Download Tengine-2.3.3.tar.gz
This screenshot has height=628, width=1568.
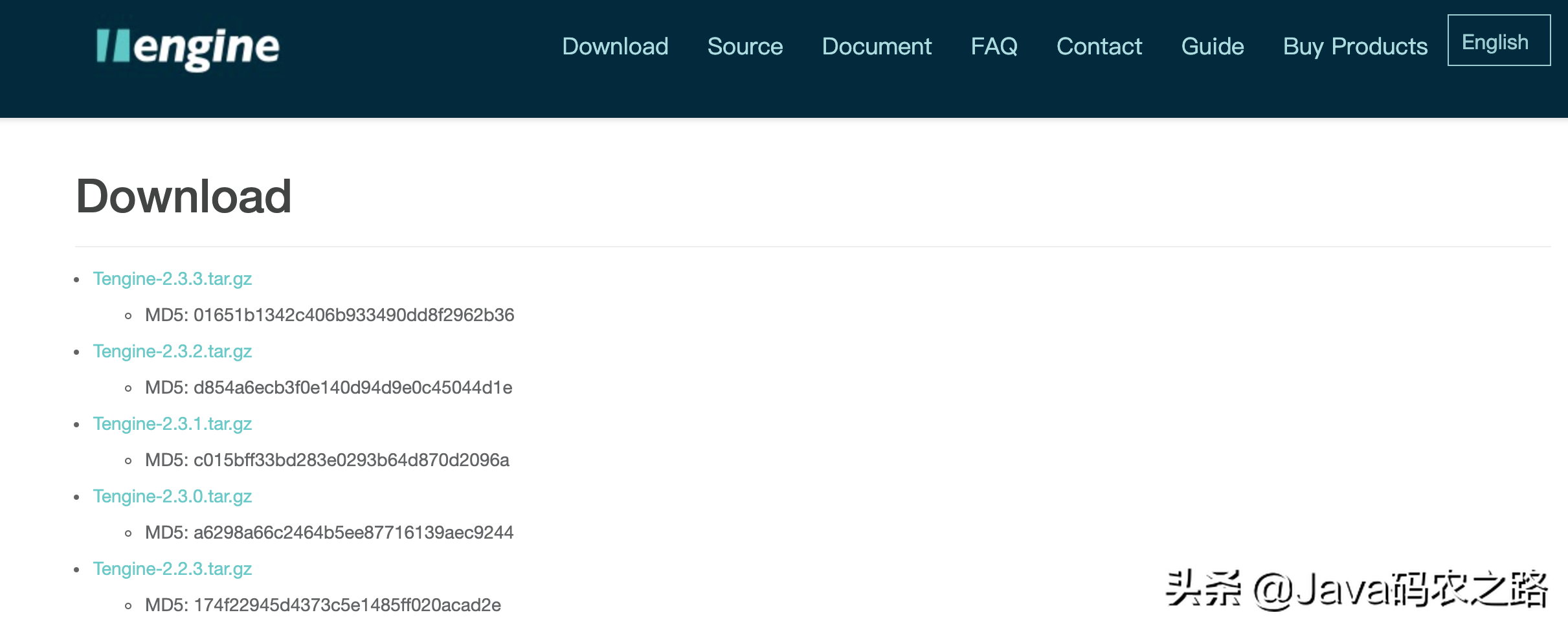tap(172, 279)
